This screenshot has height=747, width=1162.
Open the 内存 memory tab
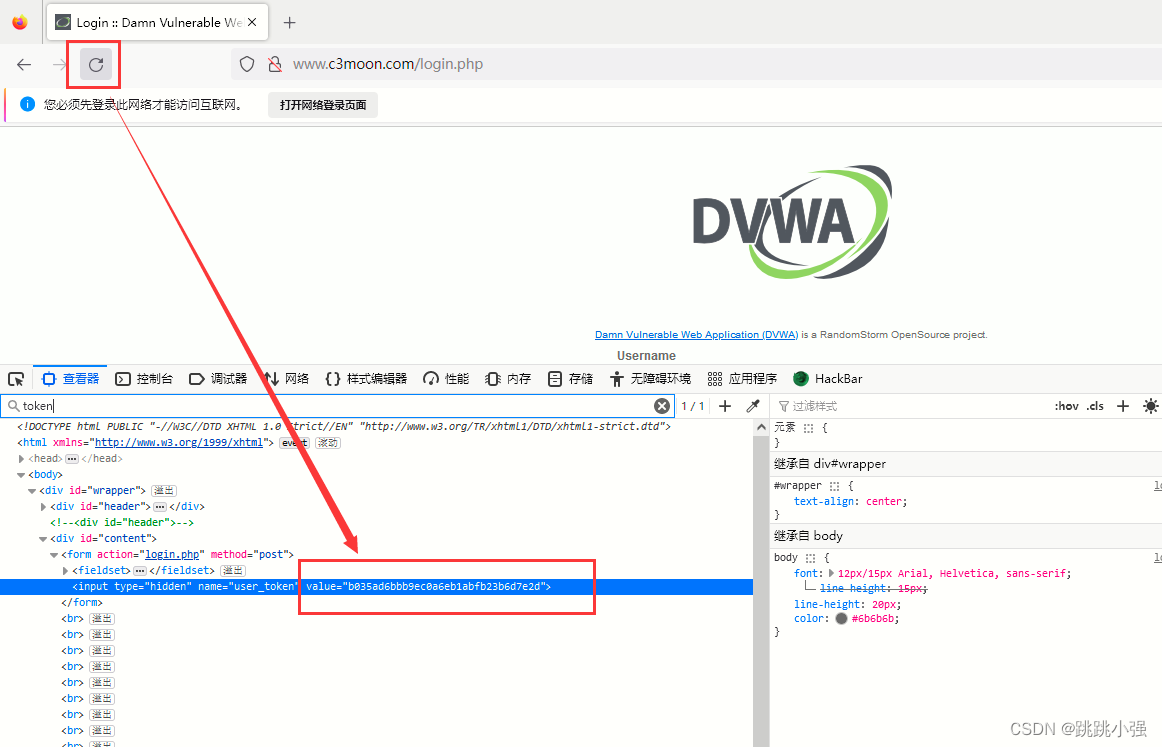point(508,379)
